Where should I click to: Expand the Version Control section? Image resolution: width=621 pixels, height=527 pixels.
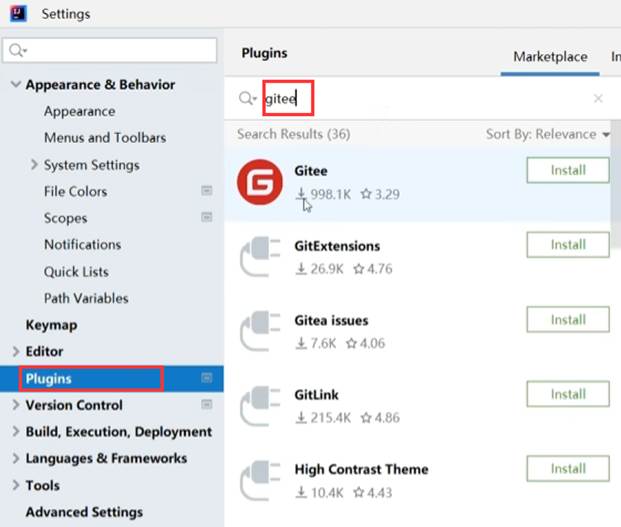click(16, 405)
